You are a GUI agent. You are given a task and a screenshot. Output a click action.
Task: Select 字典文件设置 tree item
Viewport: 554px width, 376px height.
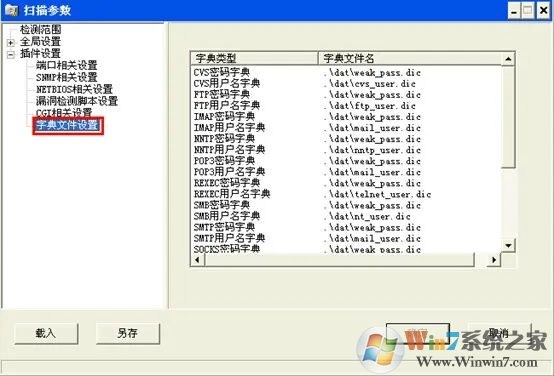tap(68, 125)
